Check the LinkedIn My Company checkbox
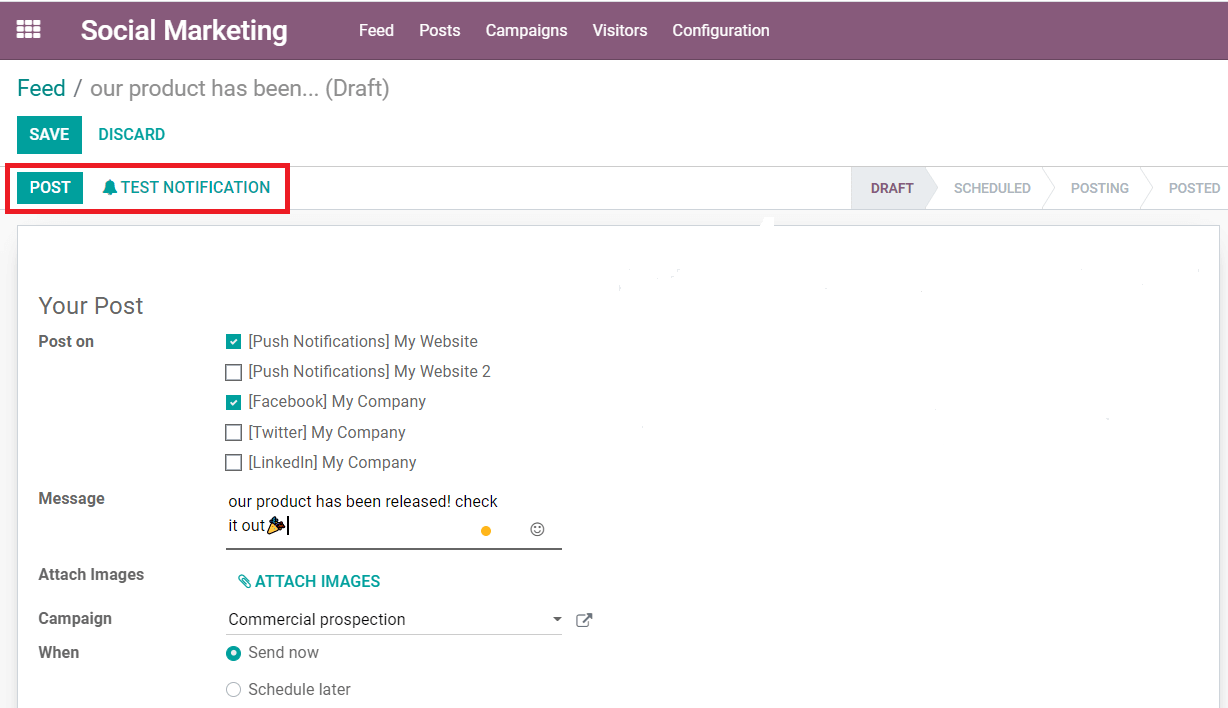Screen dimensions: 1228x708 pos(233,463)
